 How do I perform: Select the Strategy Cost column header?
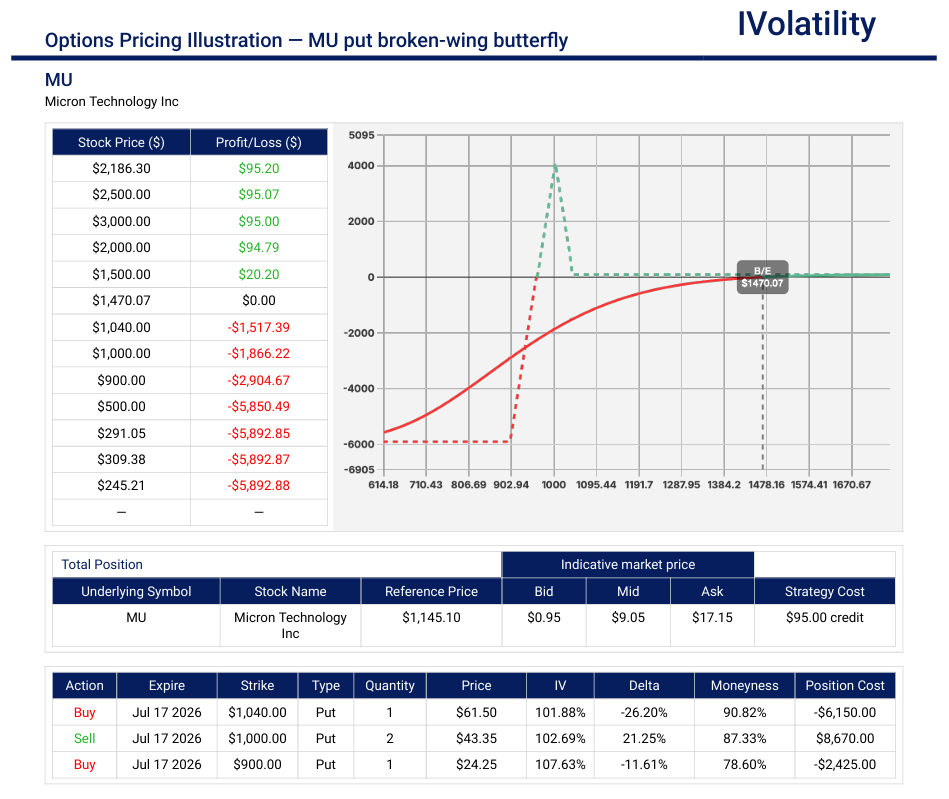point(824,591)
